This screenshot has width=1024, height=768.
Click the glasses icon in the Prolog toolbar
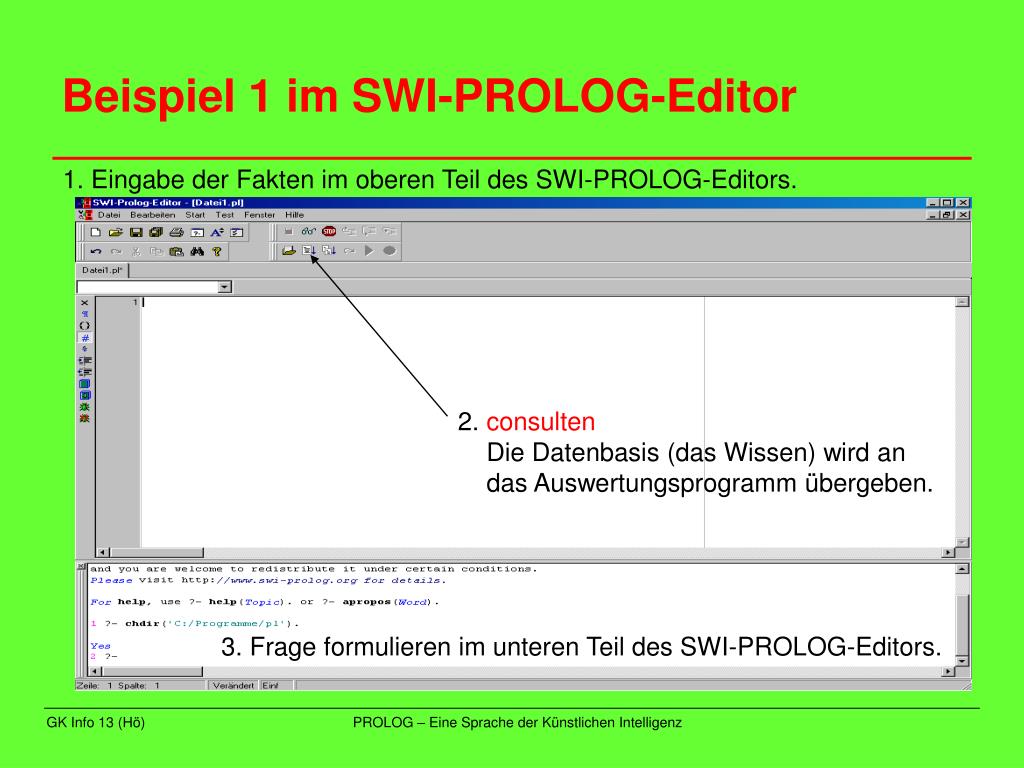308,231
